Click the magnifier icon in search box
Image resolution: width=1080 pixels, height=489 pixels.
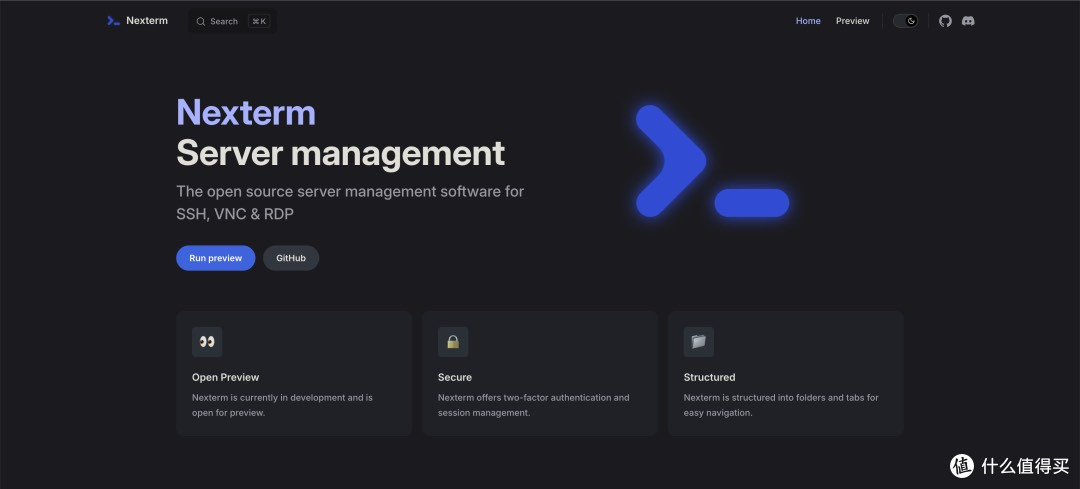[201, 21]
